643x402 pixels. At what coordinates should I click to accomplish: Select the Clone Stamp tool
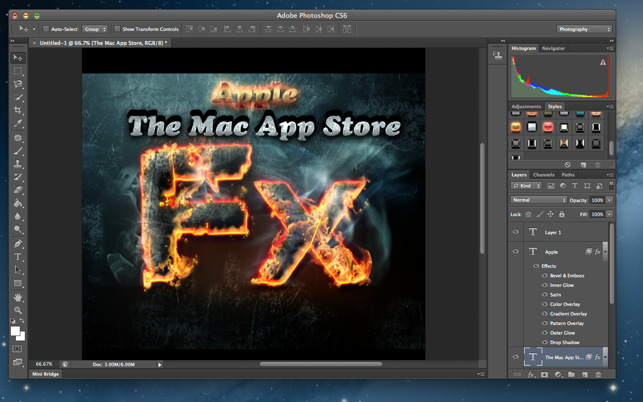18,164
